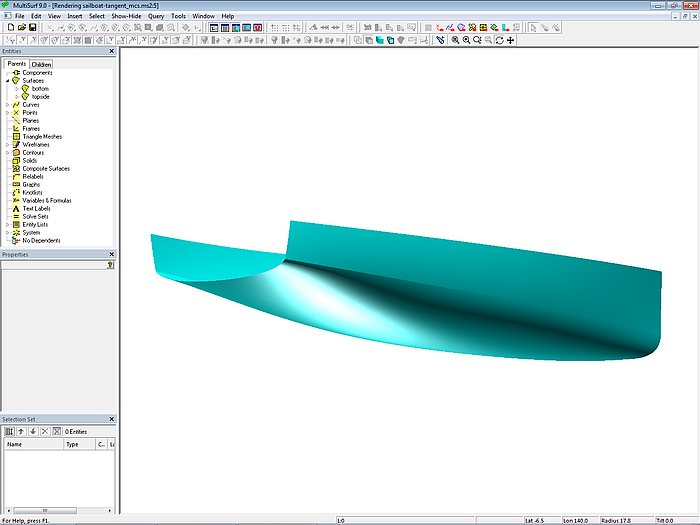Select Composite Surfaces in entity tree
This screenshot has width=700, height=525.
coord(46,169)
